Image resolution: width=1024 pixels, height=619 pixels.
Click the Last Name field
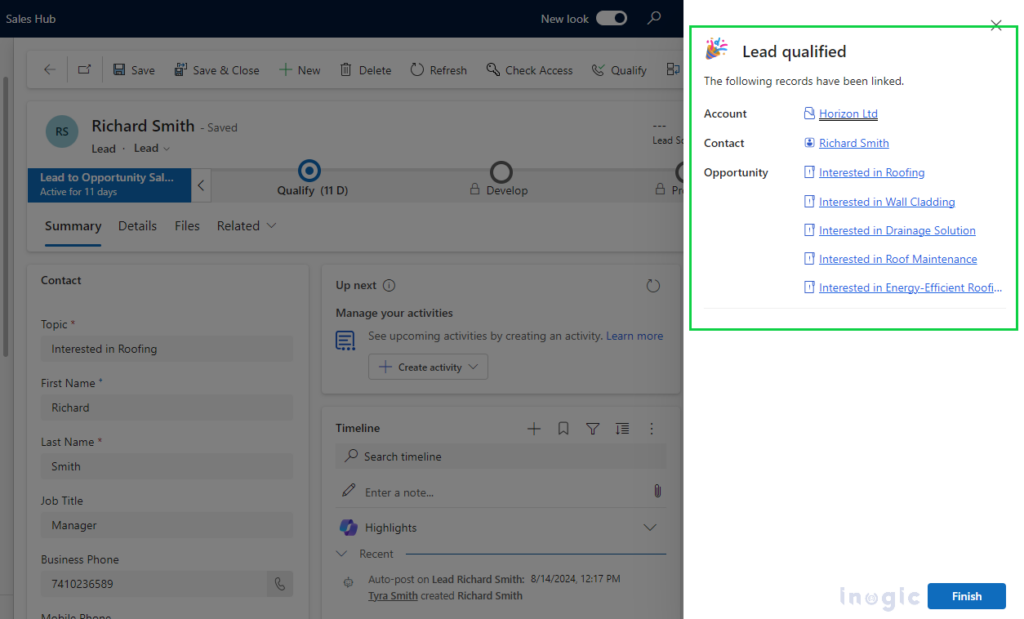[167, 466]
